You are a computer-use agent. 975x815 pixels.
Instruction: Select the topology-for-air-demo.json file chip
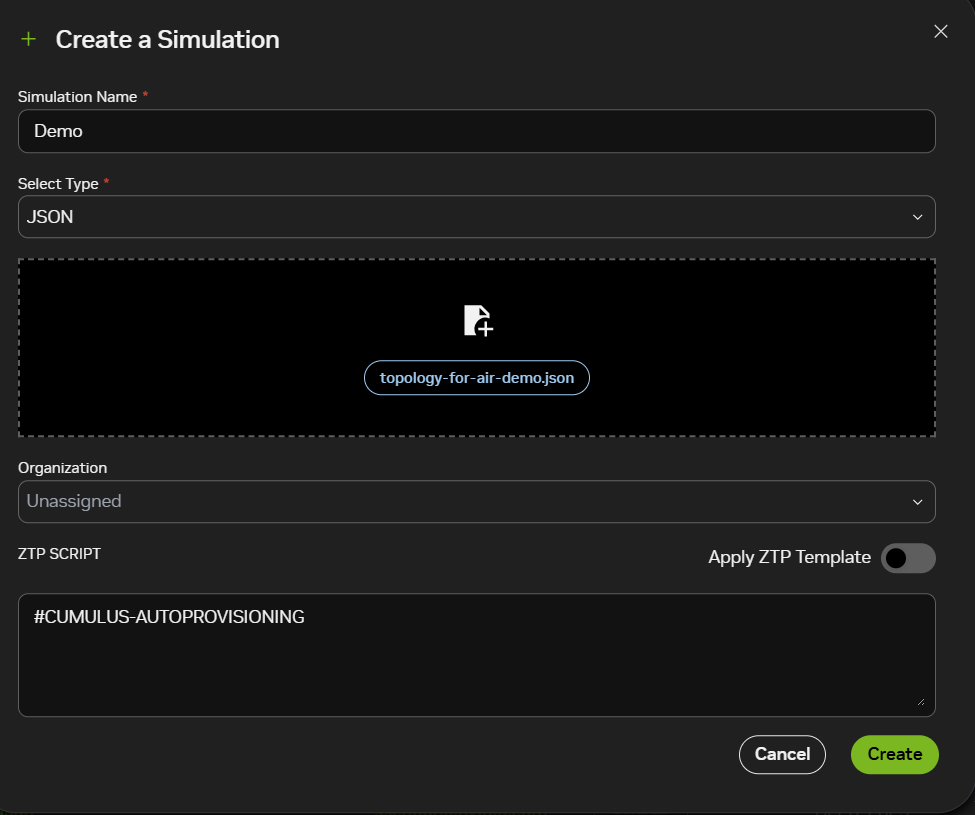pyautogui.click(x=477, y=378)
